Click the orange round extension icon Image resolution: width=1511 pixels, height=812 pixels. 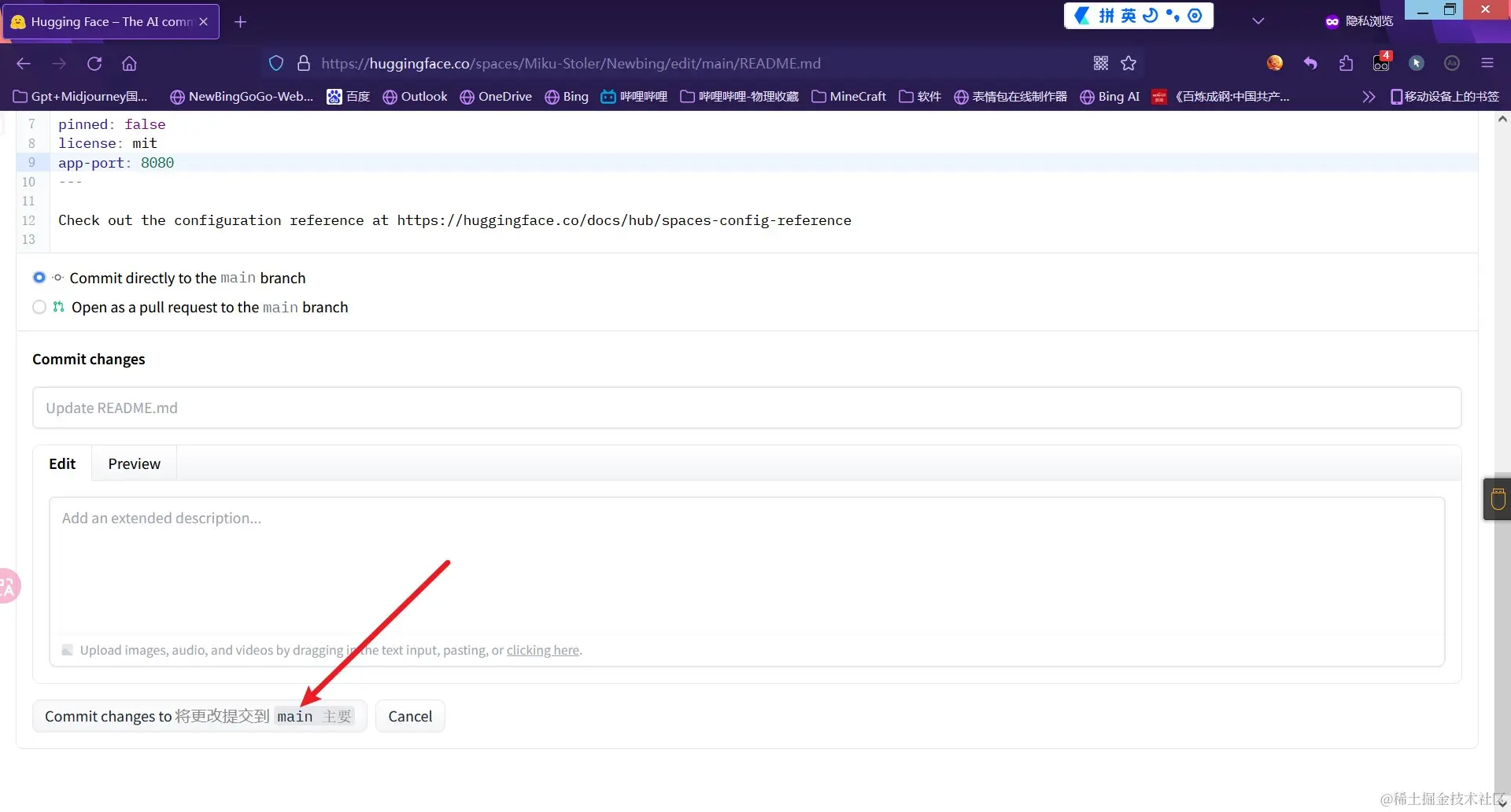point(1275,63)
